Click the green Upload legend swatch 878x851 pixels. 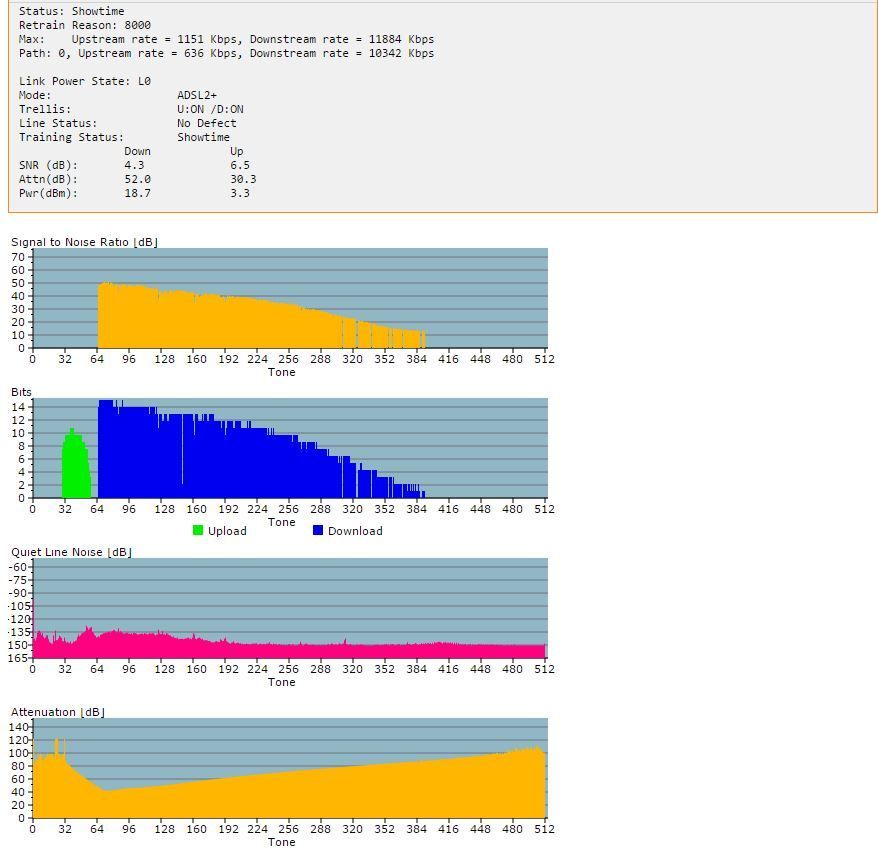coord(198,530)
